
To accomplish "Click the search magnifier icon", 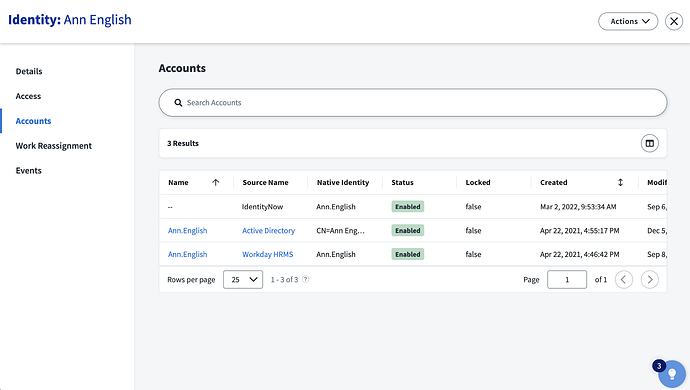I will coord(178,103).
